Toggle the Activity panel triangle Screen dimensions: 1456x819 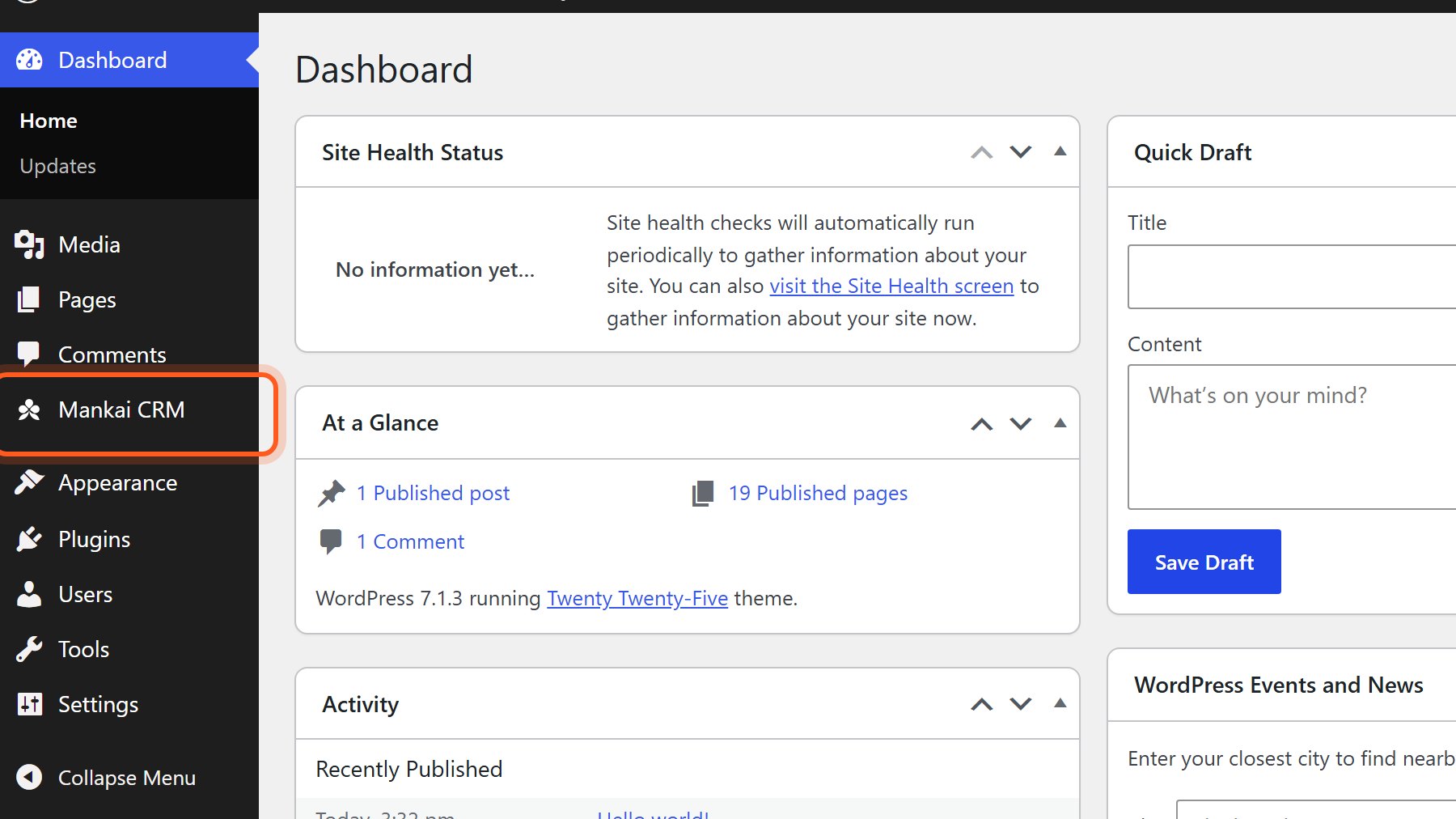point(1060,703)
